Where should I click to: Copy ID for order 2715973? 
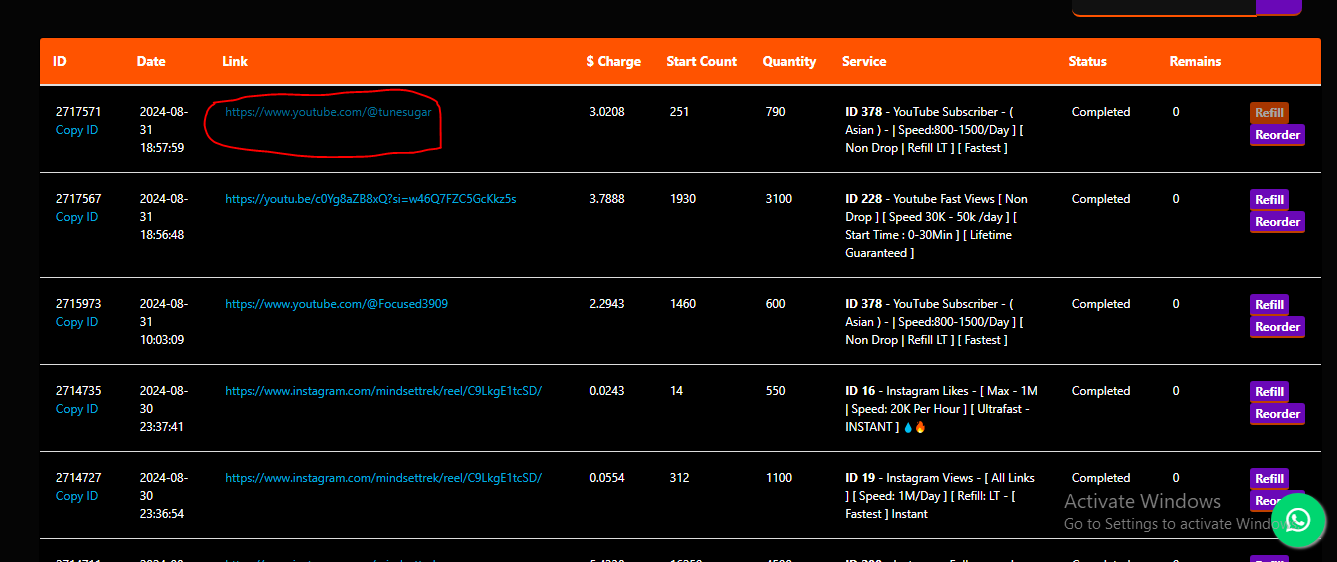[77, 322]
